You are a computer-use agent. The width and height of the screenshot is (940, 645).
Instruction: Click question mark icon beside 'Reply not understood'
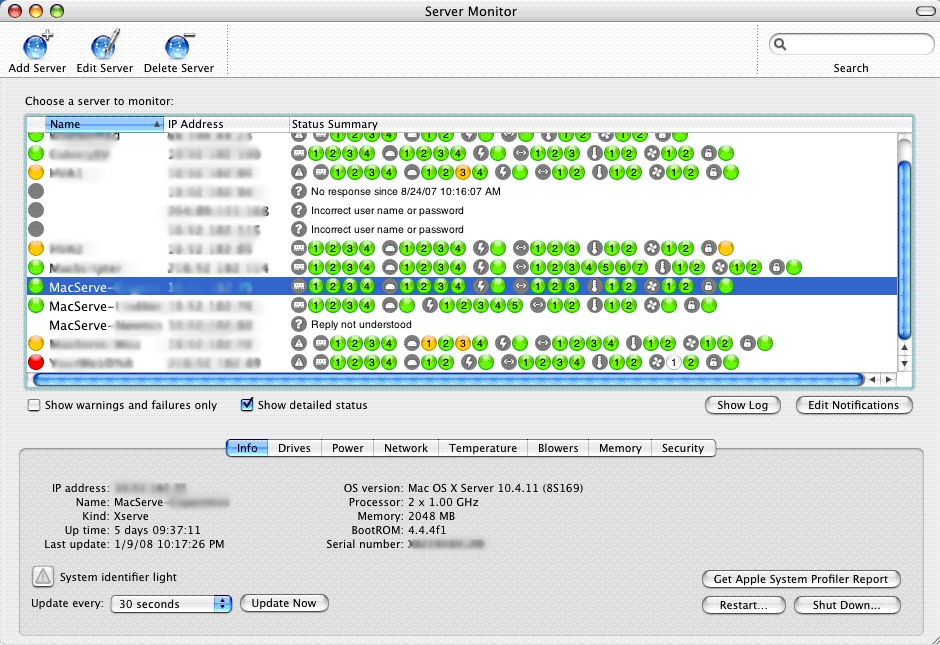click(x=299, y=324)
